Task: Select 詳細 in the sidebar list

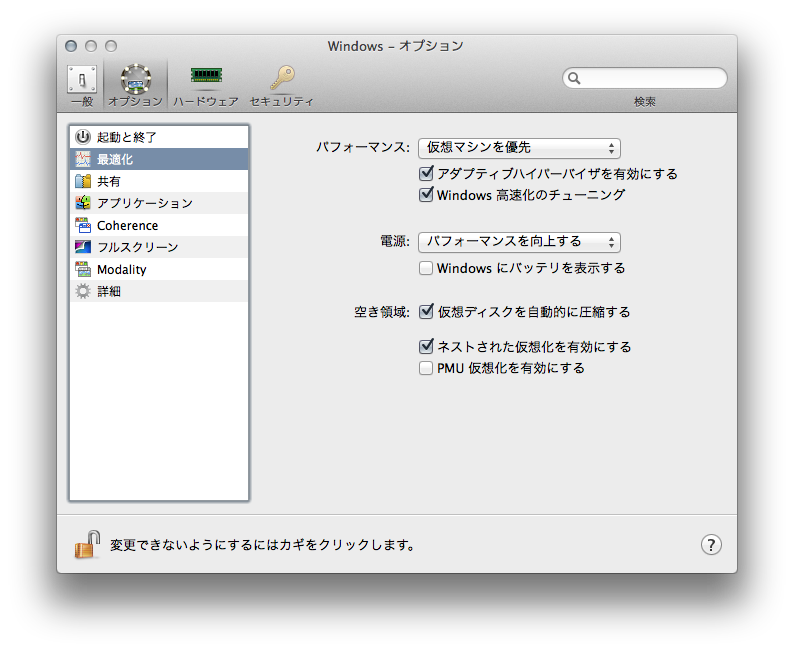Action: pos(159,291)
